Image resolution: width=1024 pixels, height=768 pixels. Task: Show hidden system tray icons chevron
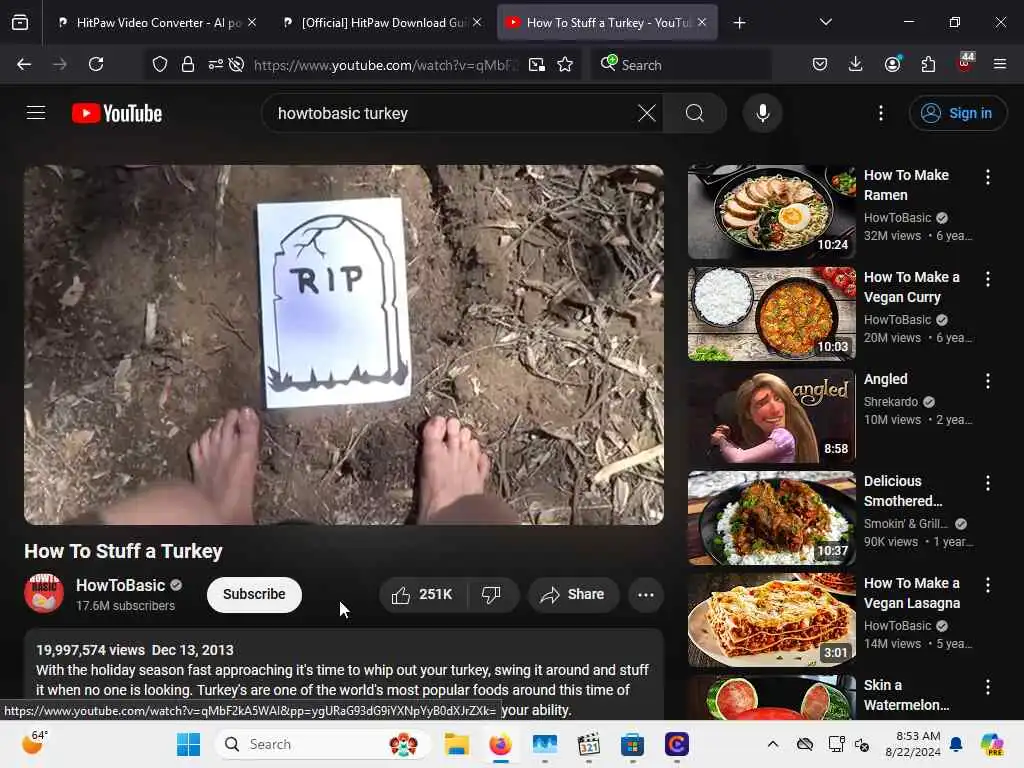click(x=773, y=744)
